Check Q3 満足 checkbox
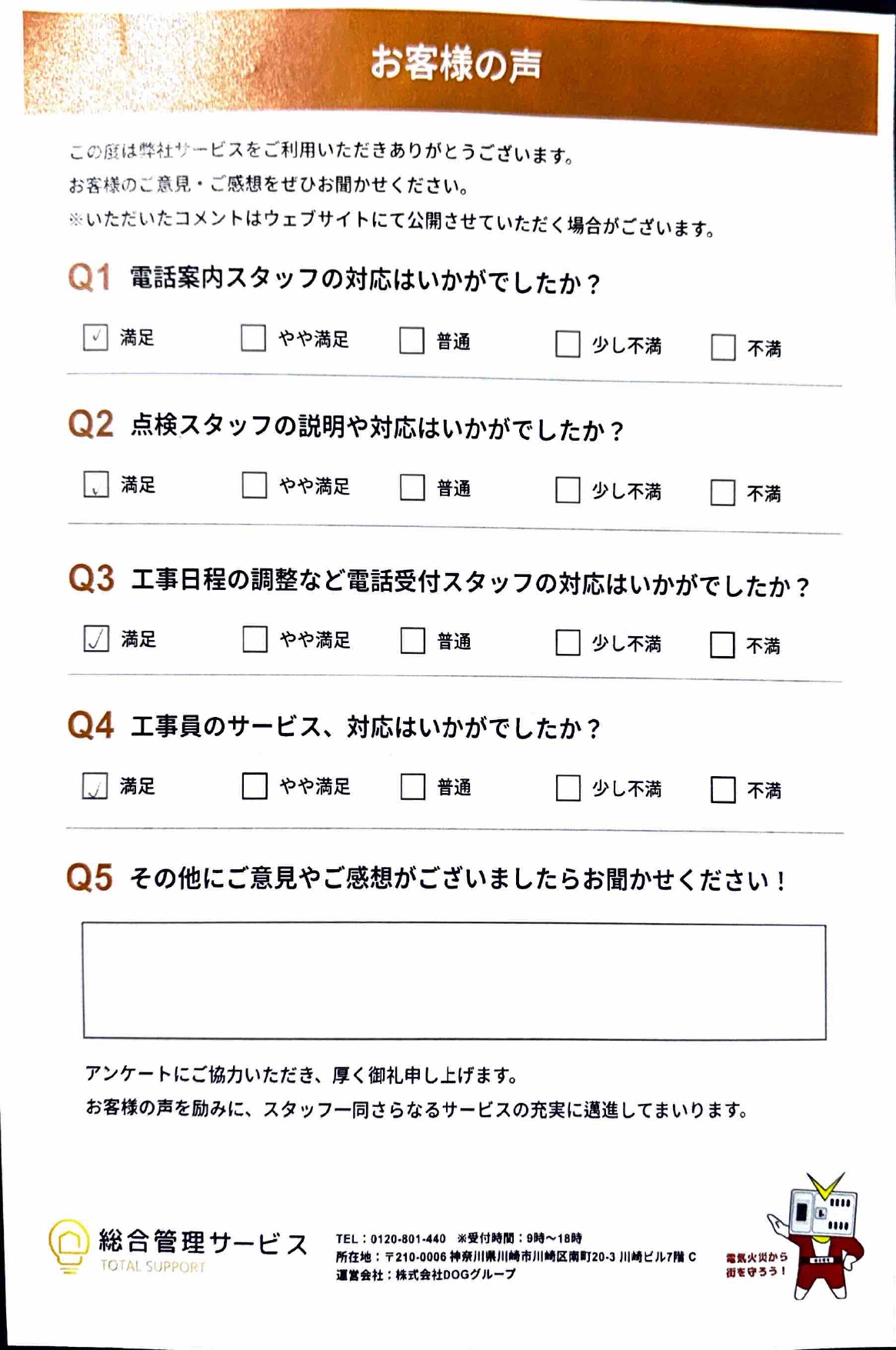The image size is (896, 1350). point(96,638)
